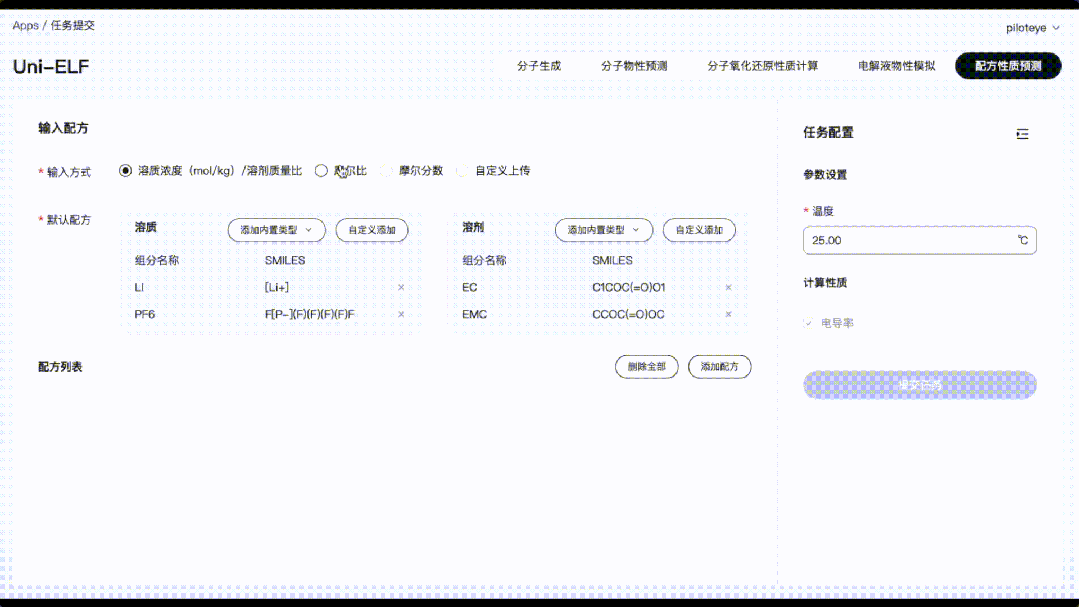The width and height of the screenshot is (1079, 607).
Task: Delete the EMC solvent row
Action: [727, 313]
